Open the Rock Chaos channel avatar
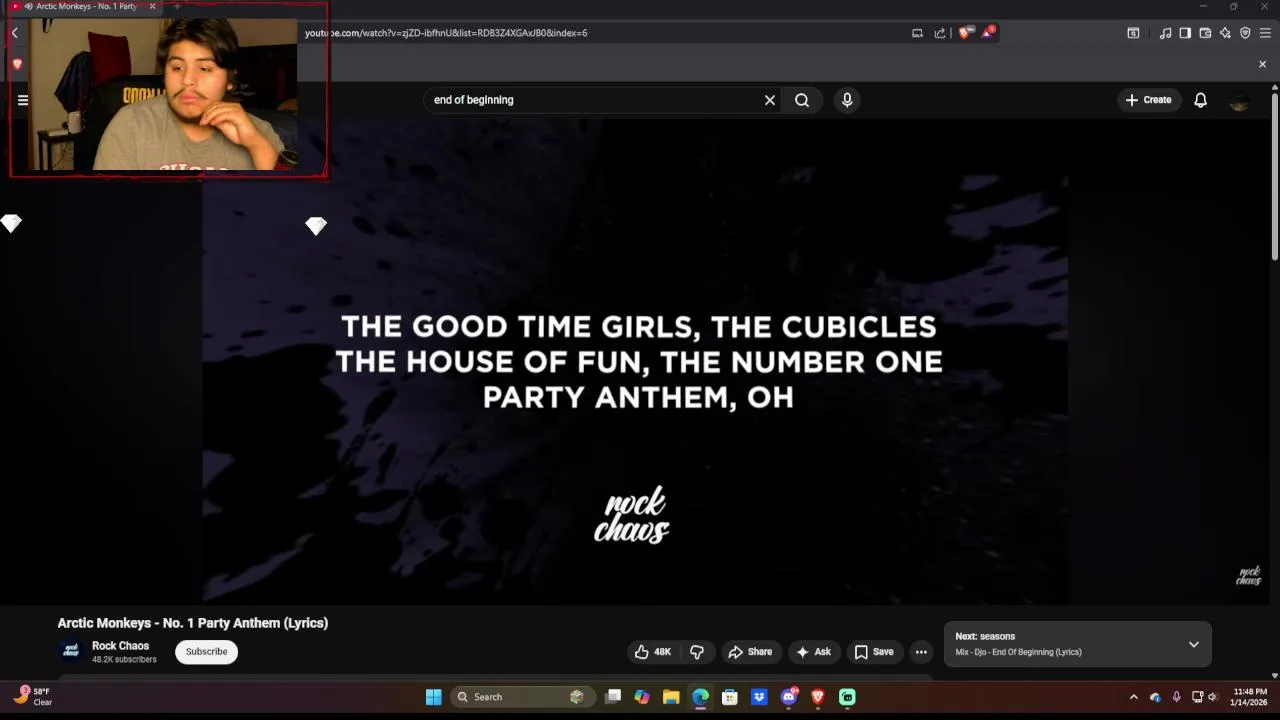 [71, 651]
